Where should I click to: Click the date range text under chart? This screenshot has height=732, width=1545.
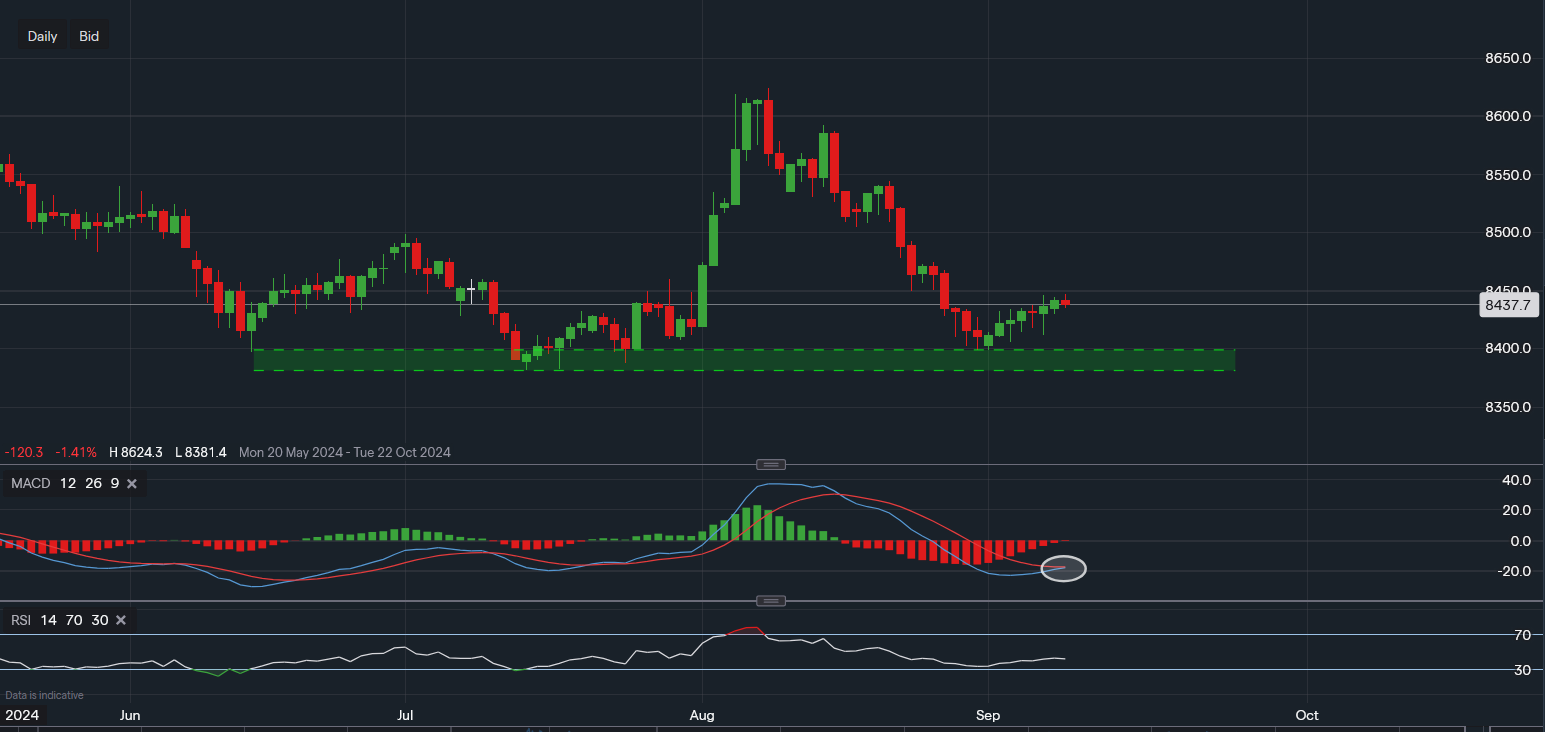[x=345, y=452]
